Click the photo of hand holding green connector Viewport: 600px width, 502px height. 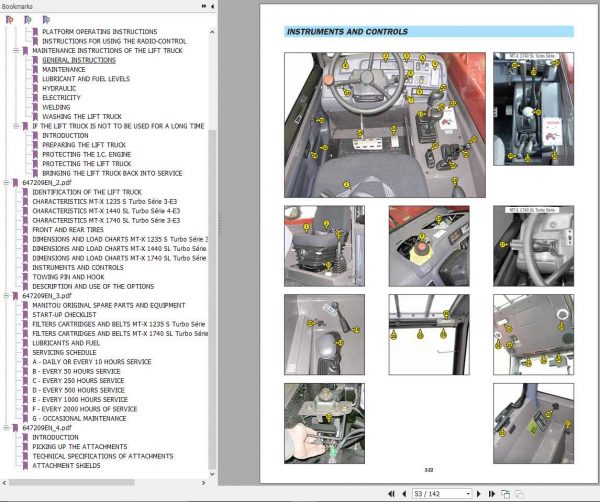point(324,423)
